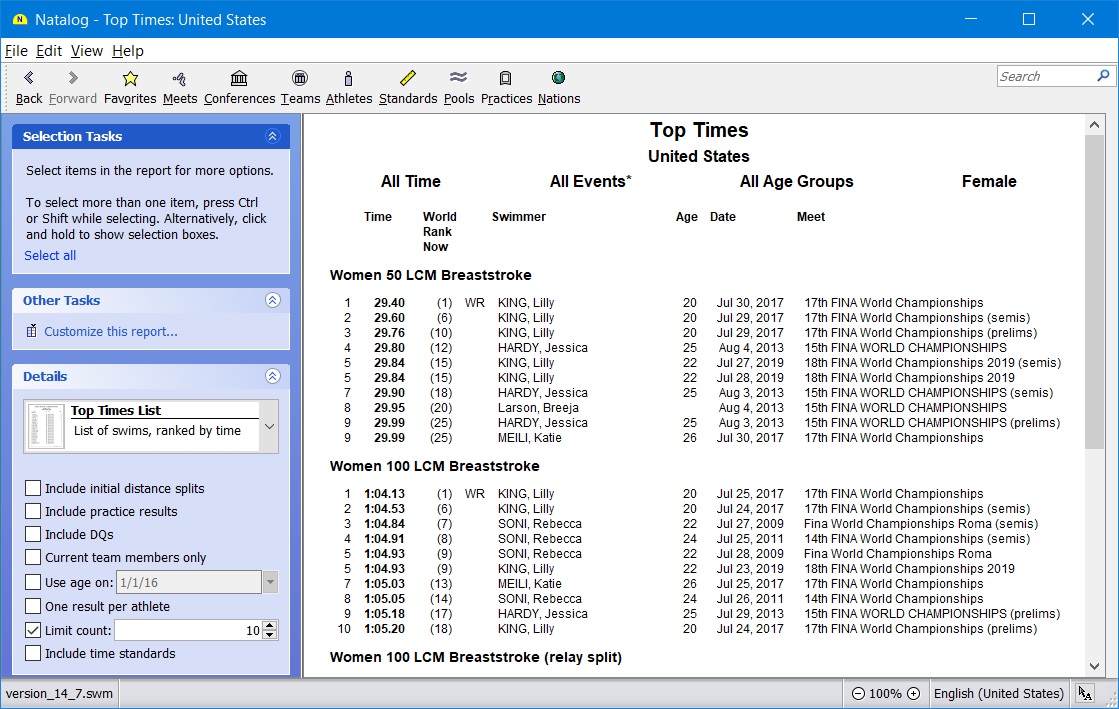This screenshot has width=1119, height=709.
Task: Check One result per athlete
Action: point(34,607)
